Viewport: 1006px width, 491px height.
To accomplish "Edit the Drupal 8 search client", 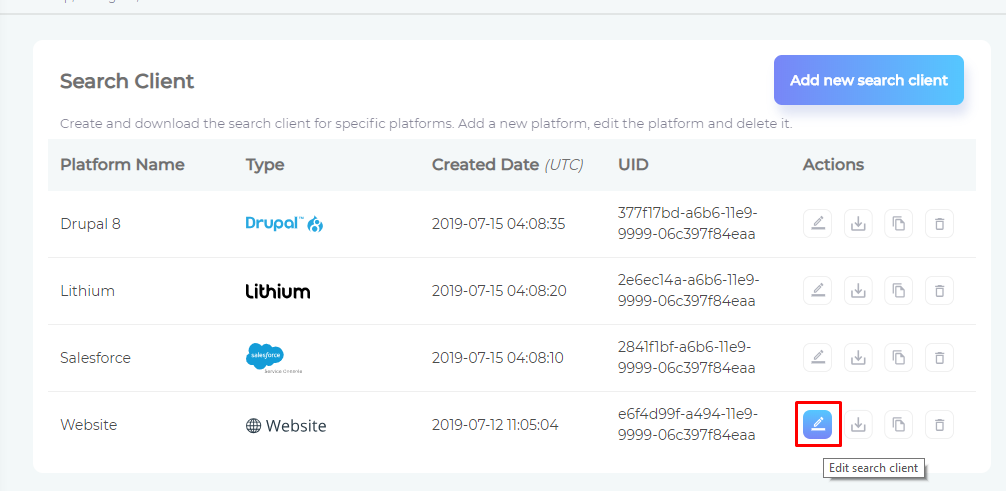I will click(x=818, y=224).
